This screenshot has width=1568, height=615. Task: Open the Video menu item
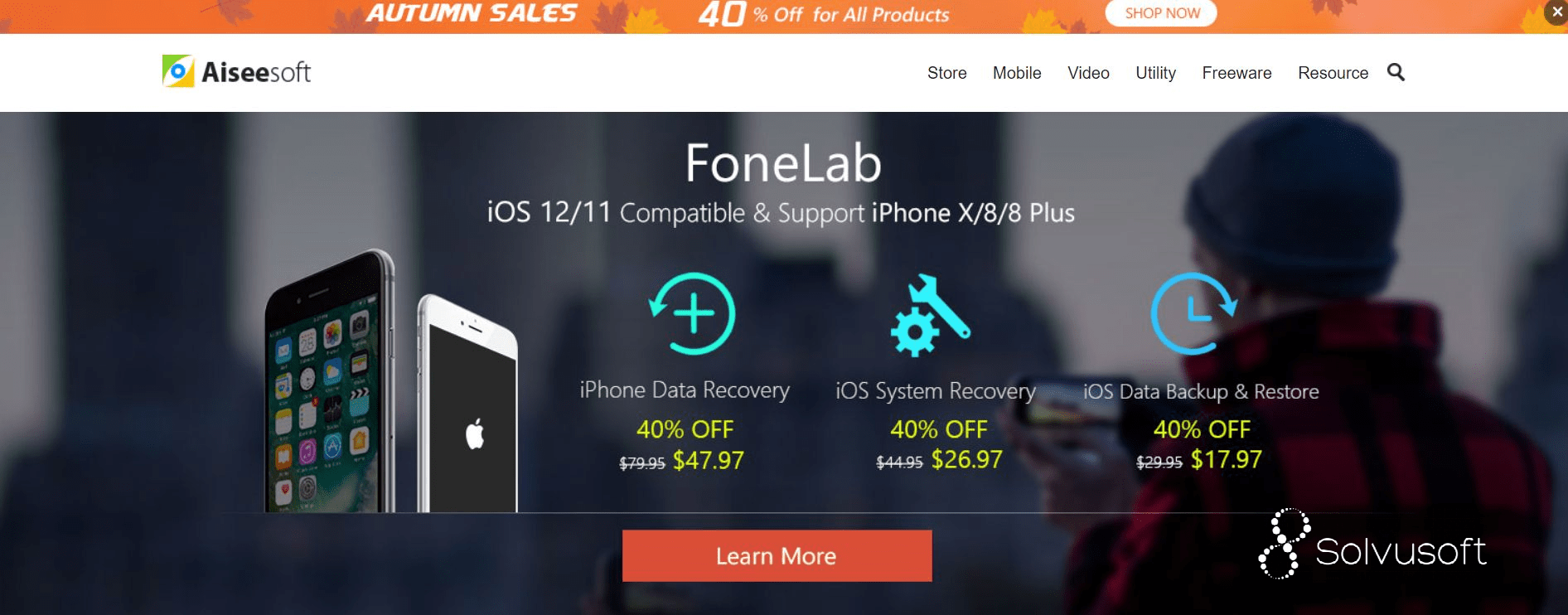point(1088,73)
